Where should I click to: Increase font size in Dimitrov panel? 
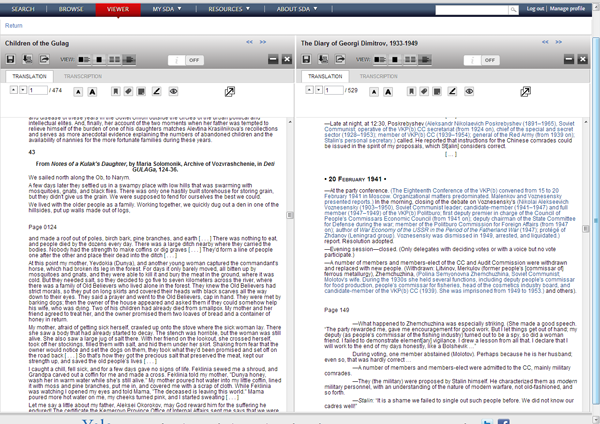click(x=388, y=92)
